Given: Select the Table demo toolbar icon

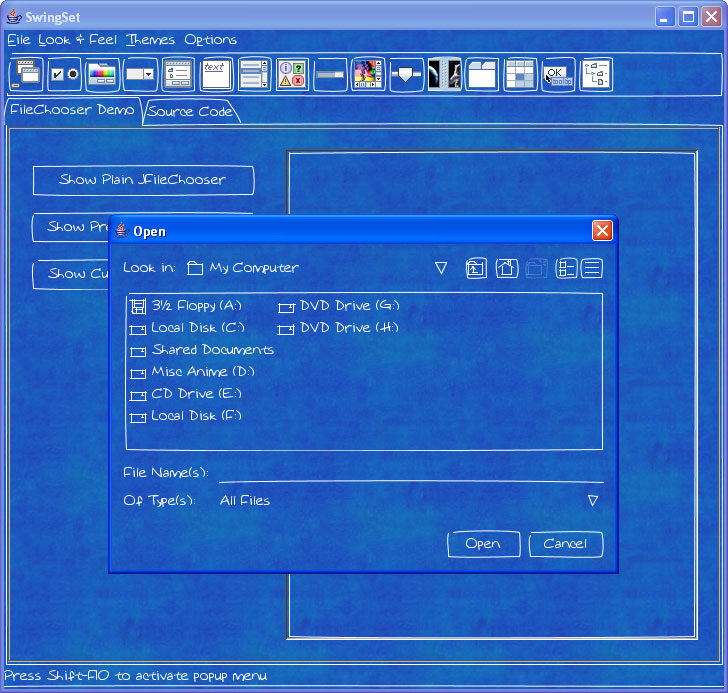Looking at the screenshot, I should coord(520,74).
